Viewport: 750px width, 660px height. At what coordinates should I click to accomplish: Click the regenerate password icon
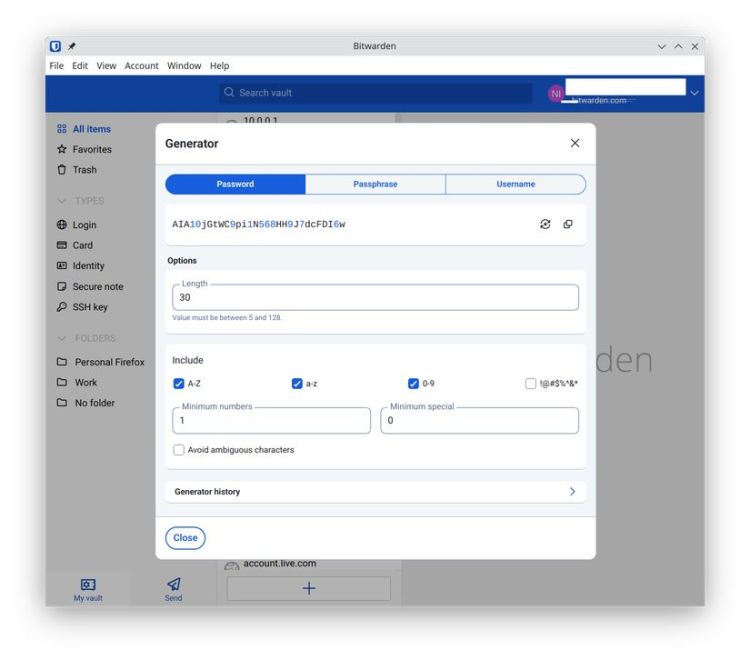545,224
